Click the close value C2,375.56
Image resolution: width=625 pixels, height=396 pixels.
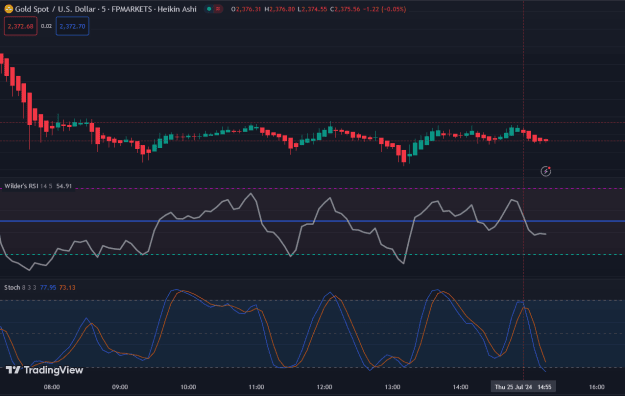tap(345, 9)
